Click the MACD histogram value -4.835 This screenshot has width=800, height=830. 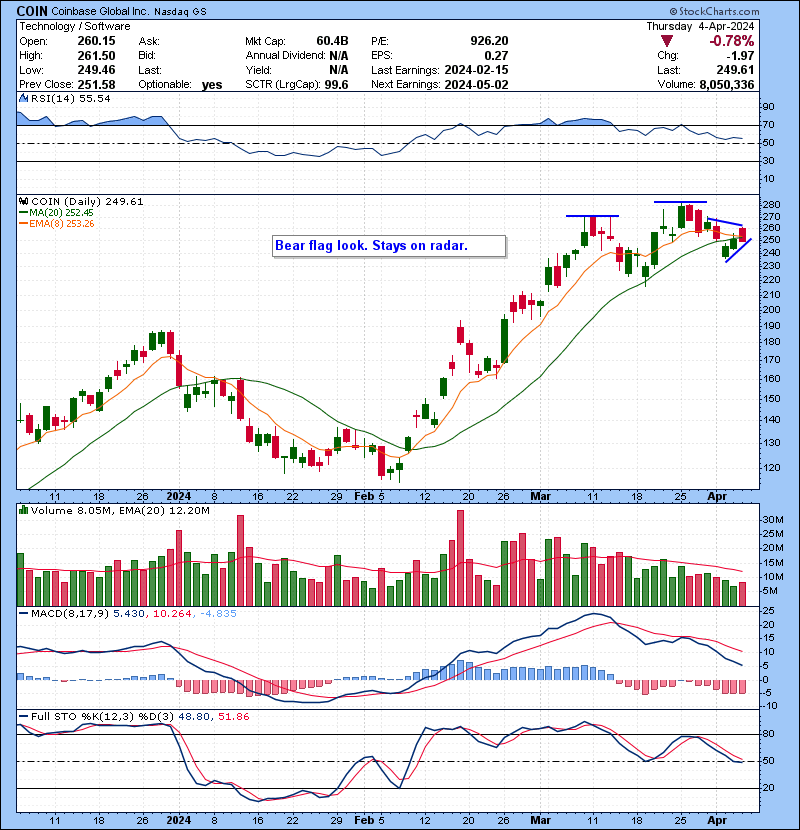click(x=219, y=614)
